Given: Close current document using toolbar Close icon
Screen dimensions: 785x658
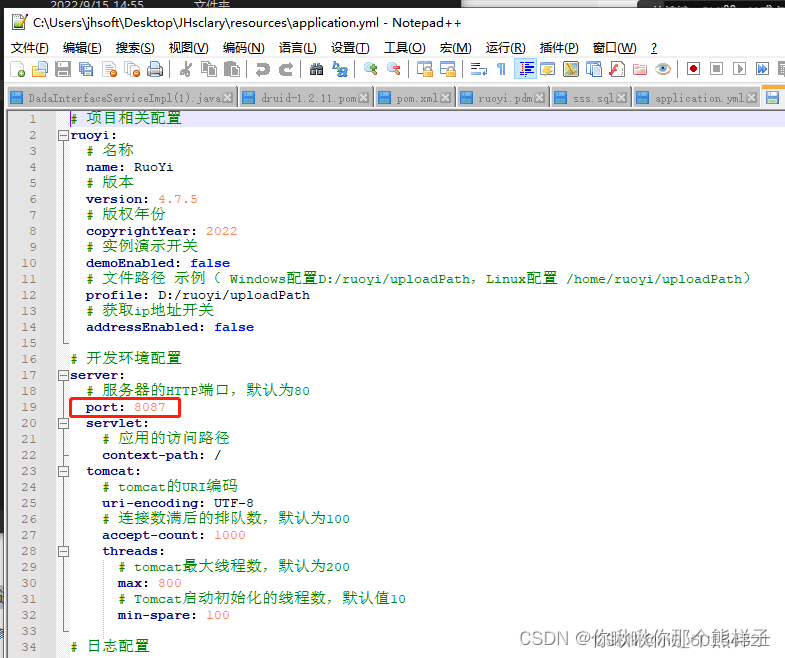Looking at the screenshot, I should pos(109,69).
